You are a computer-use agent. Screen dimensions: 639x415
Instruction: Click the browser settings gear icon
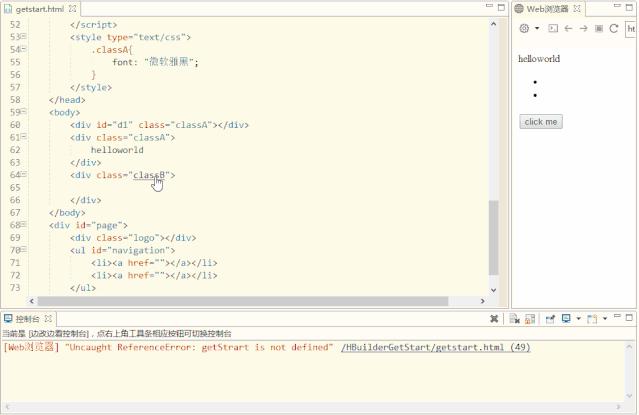click(524, 28)
